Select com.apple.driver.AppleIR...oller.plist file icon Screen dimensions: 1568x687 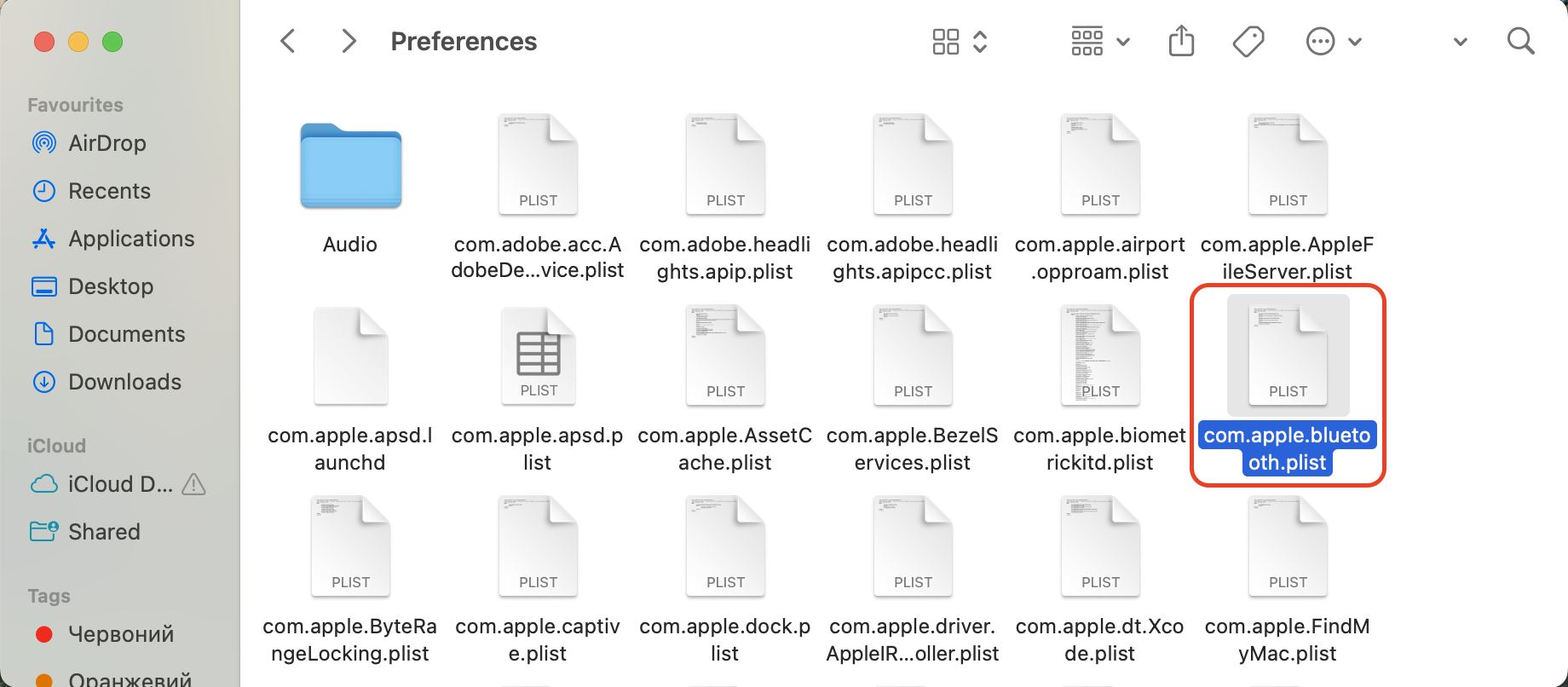913,546
